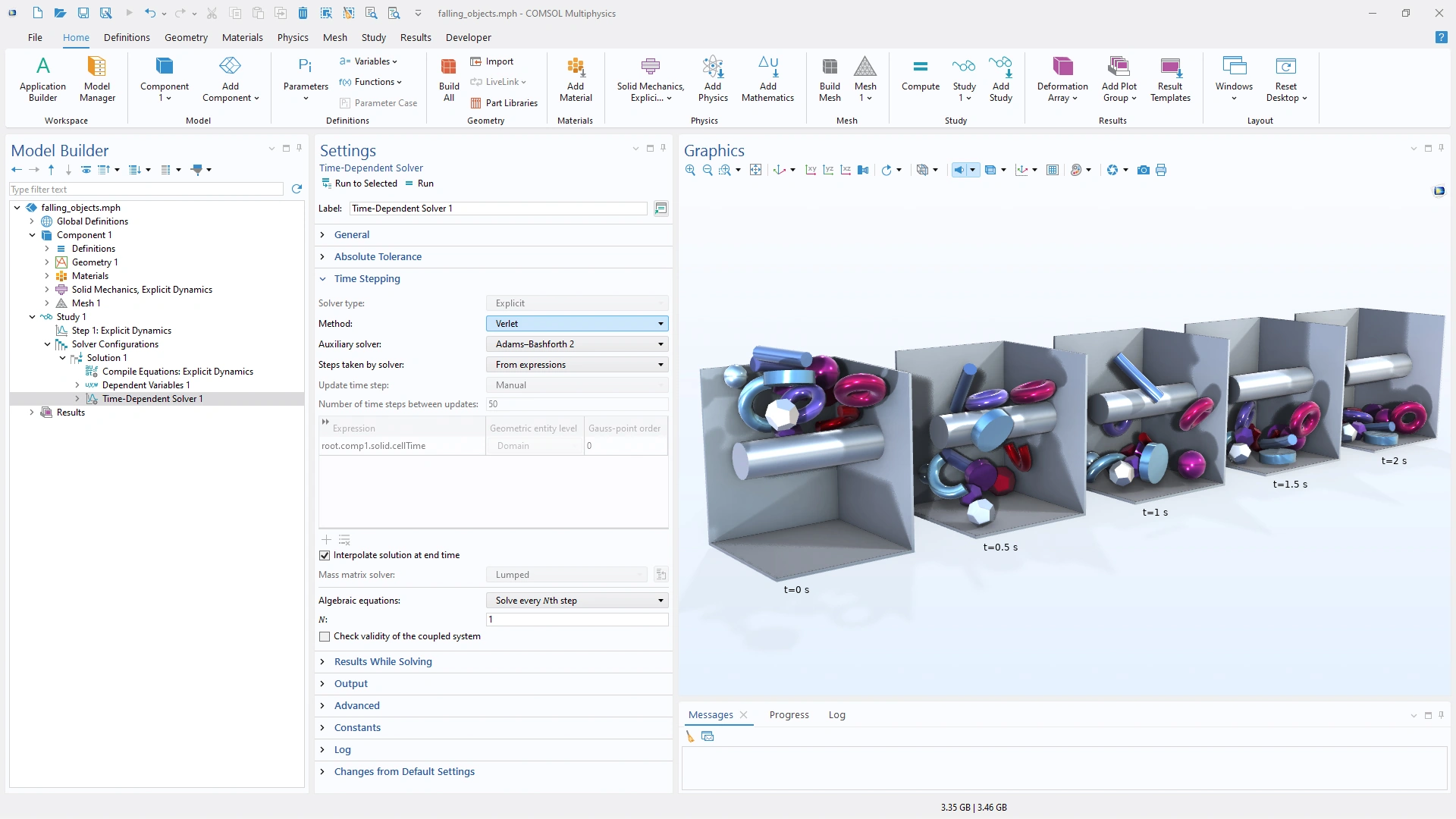This screenshot has height=819, width=1456.
Task: Expand the Results While Solving section
Action: point(383,661)
